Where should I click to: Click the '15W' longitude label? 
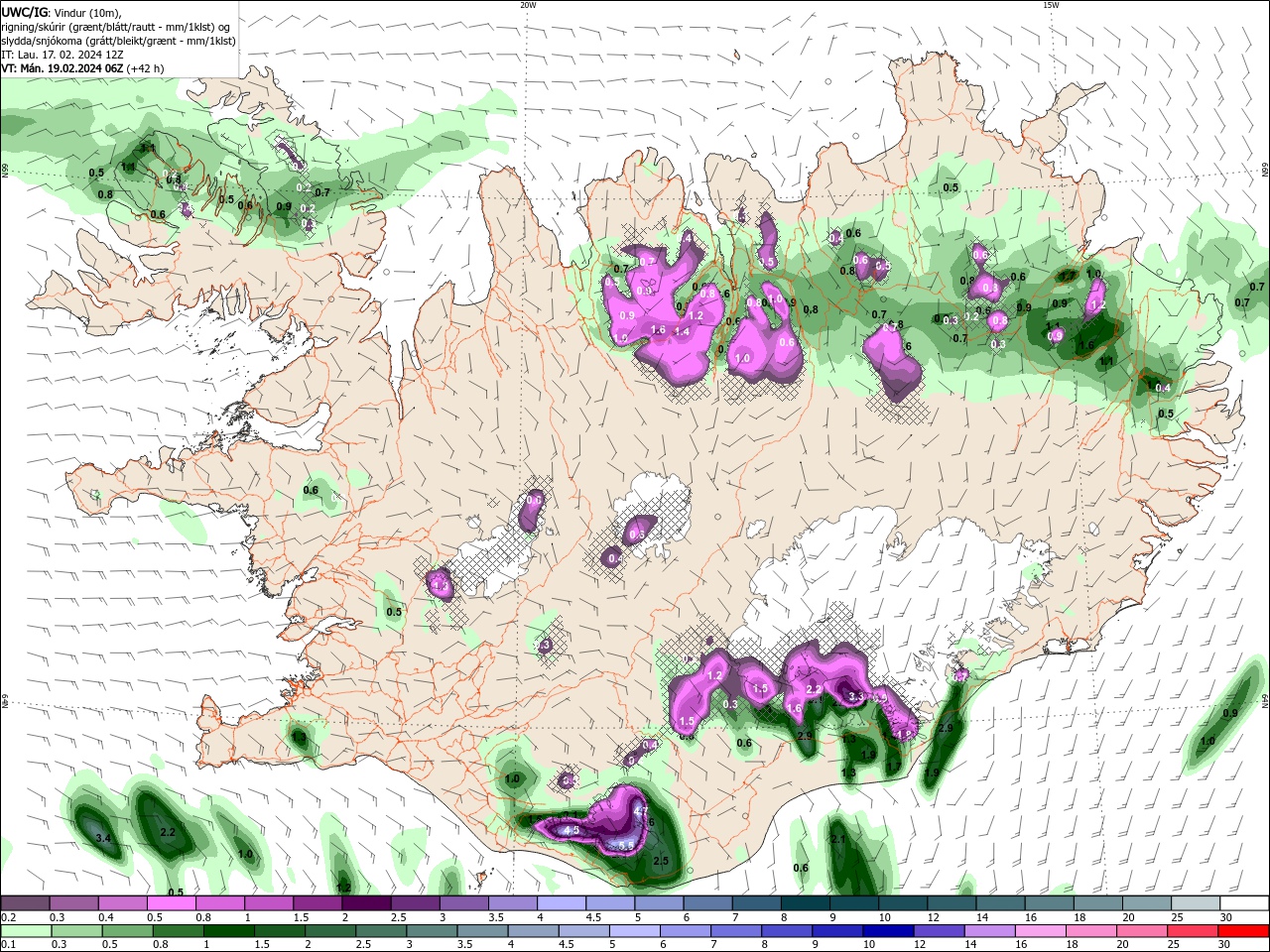click(x=1051, y=5)
